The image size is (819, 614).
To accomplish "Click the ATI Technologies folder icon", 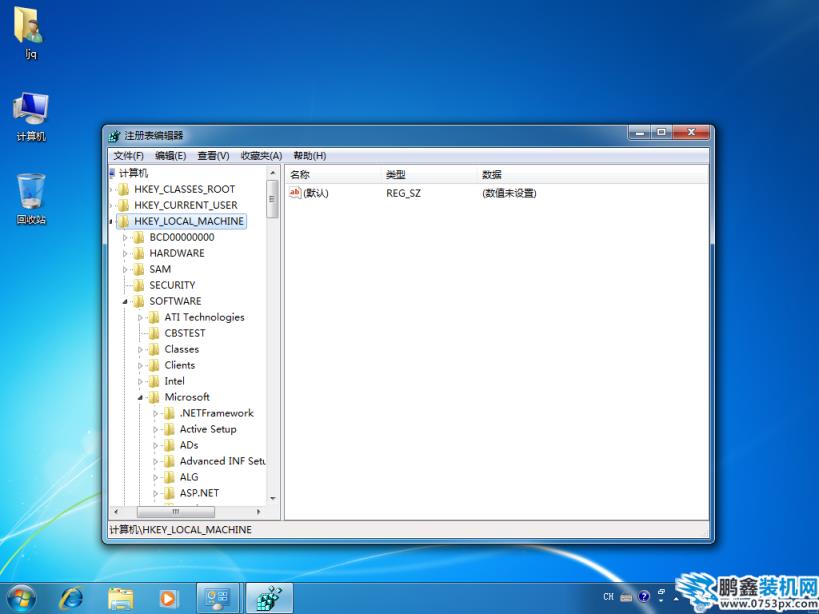I will [154, 317].
